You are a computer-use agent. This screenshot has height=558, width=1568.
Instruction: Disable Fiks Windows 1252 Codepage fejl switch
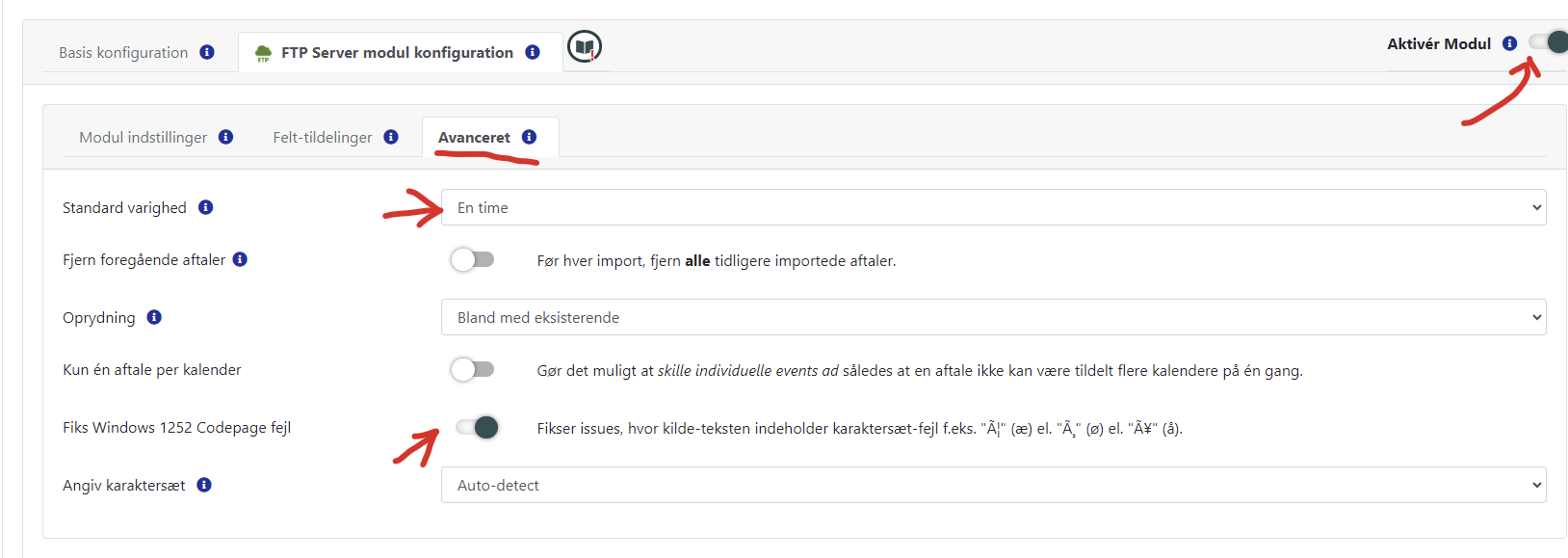pyautogui.click(x=478, y=427)
